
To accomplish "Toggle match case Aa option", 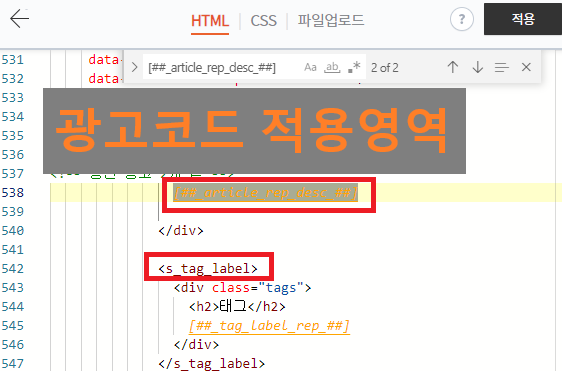I will 310,67.
